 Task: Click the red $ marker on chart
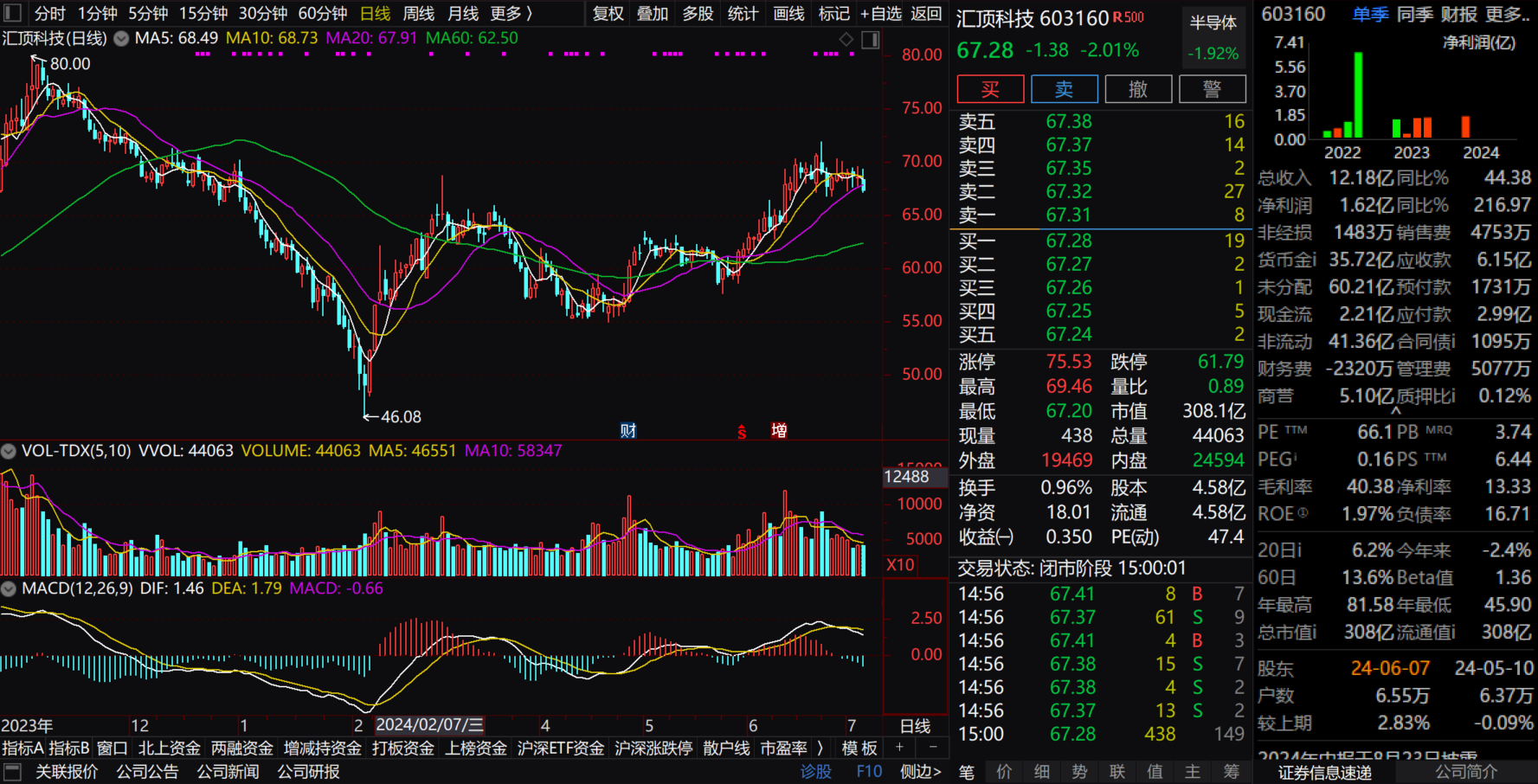coord(742,432)
